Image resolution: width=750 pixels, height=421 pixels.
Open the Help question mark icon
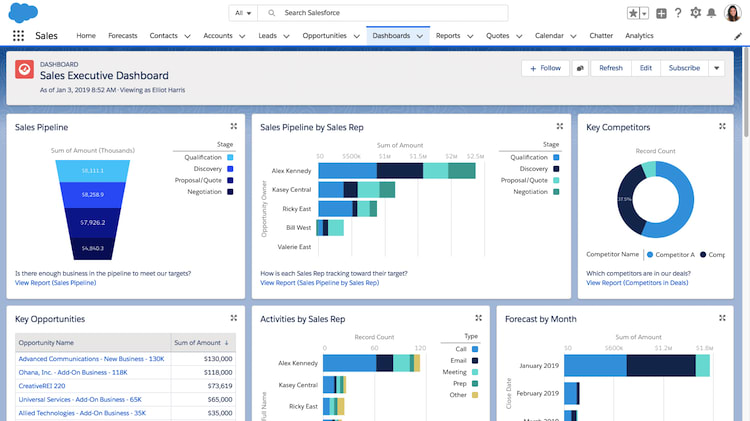click(x=678, y=13)
